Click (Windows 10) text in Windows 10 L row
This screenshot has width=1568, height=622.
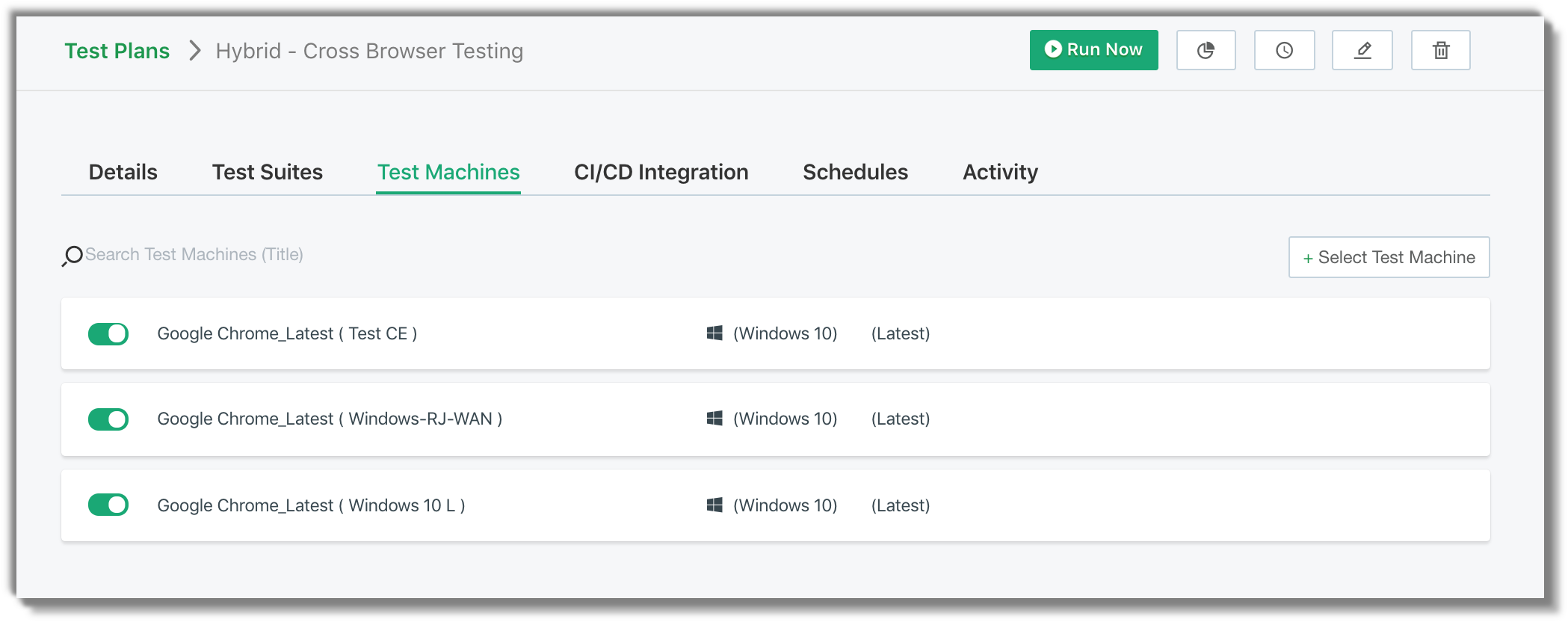pos(785,505)
